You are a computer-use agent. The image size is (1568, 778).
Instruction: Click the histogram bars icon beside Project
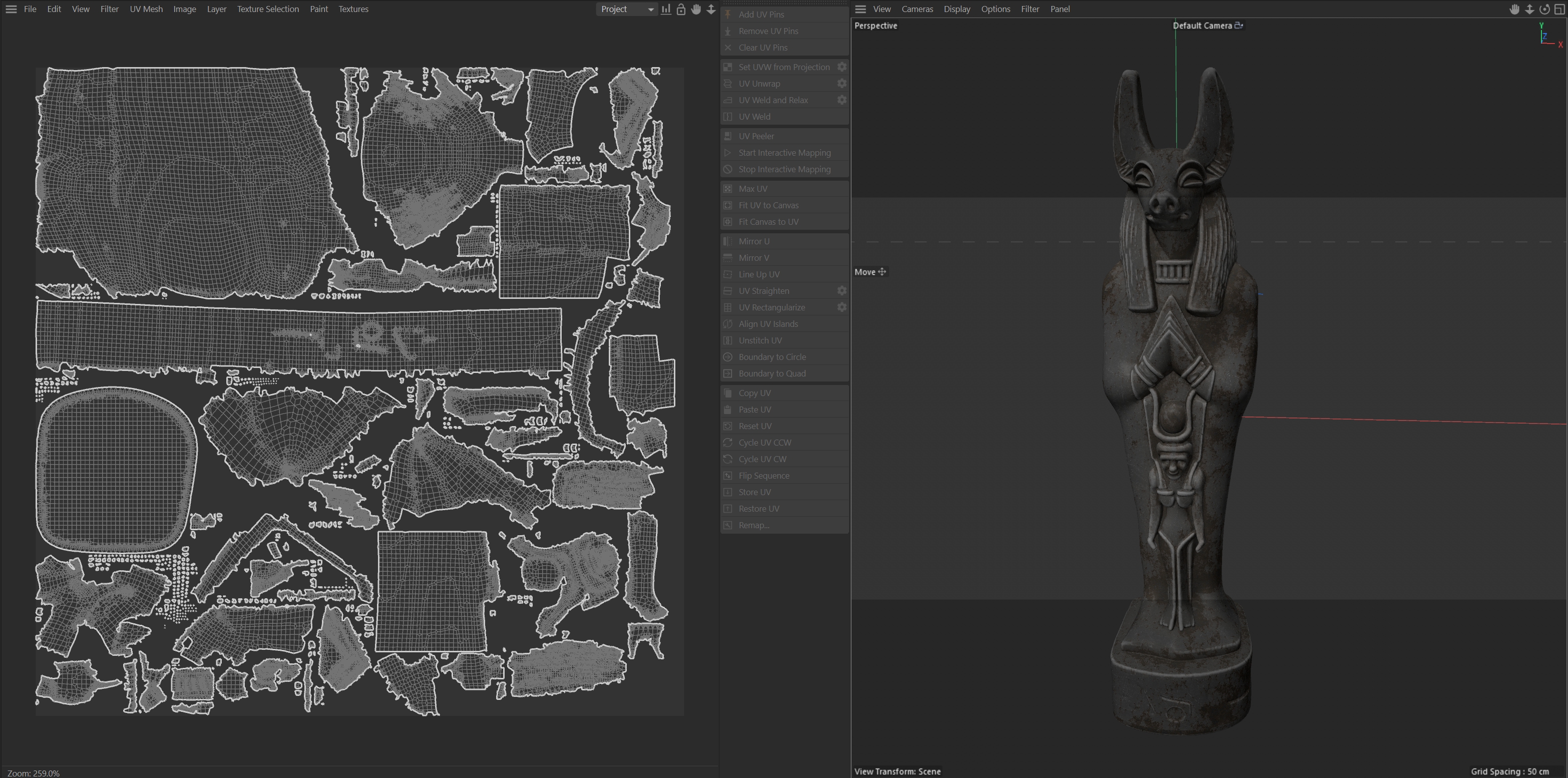coord(666,9)
